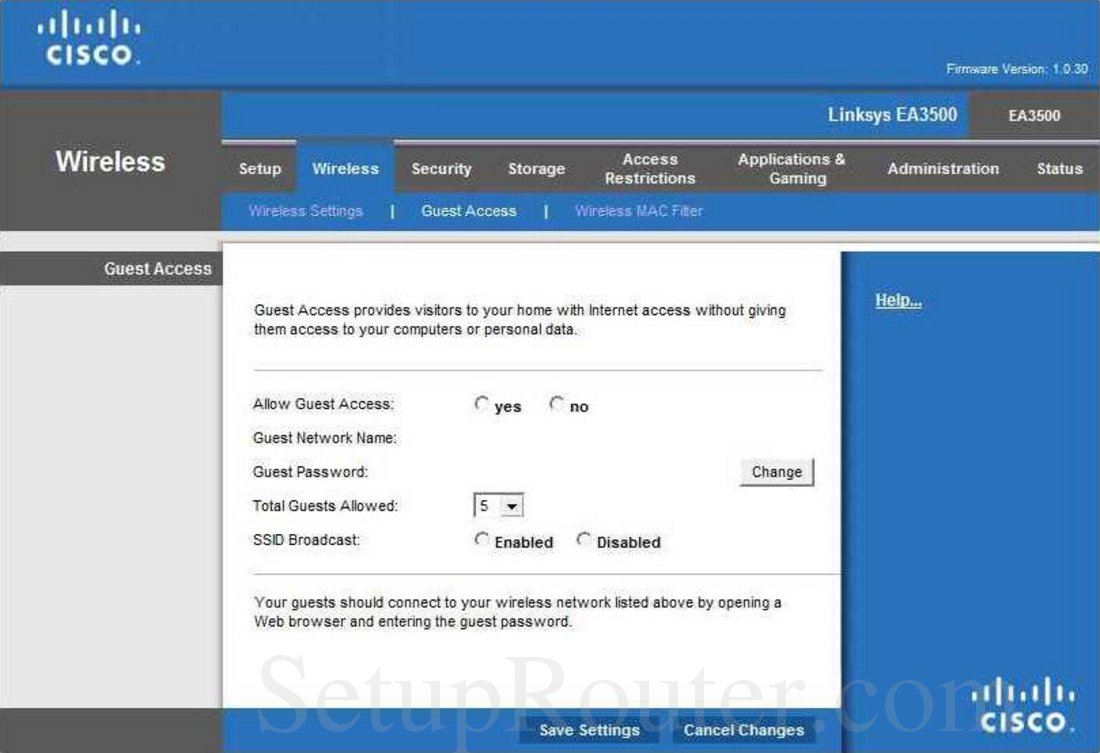Enable SSID Broadcast
Image resolution: width=1100 pixels, height=753 pixels.
coord(482,540)
